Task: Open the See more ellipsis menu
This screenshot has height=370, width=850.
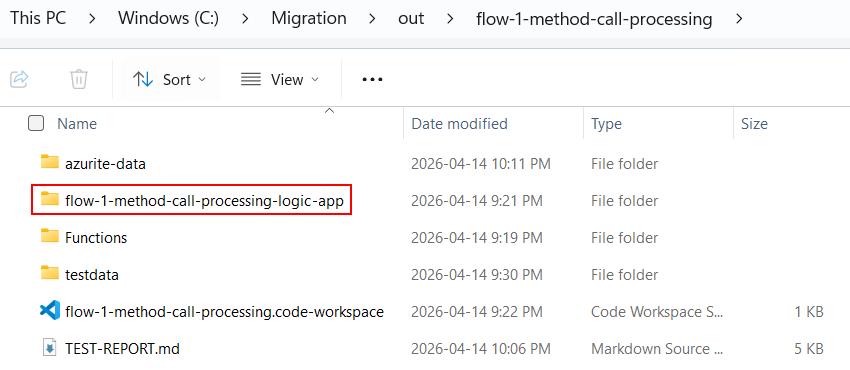Action: (372, 80)
